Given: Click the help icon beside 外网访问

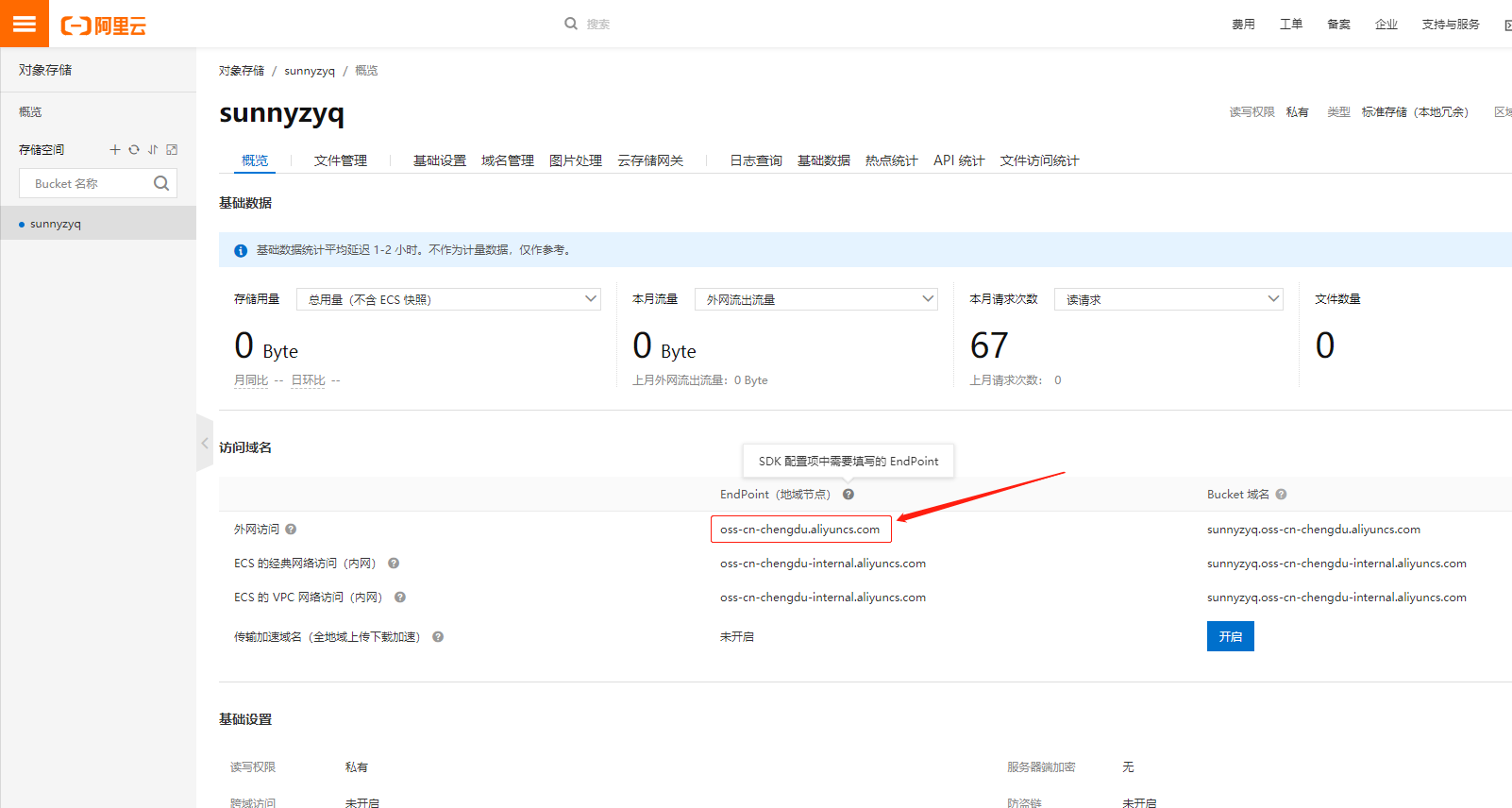Looking at the screenshot, I should tap(291, 530).
